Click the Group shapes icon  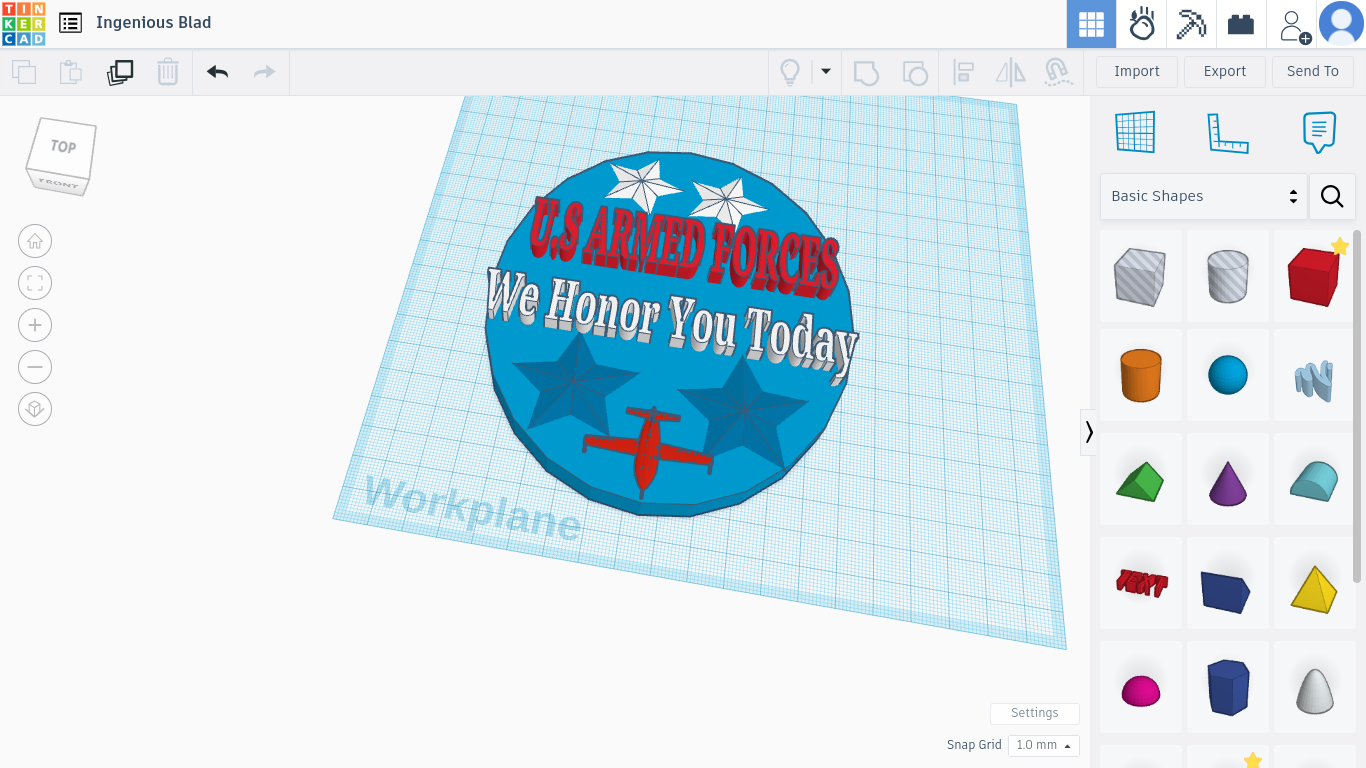click(x=866, y=72)
